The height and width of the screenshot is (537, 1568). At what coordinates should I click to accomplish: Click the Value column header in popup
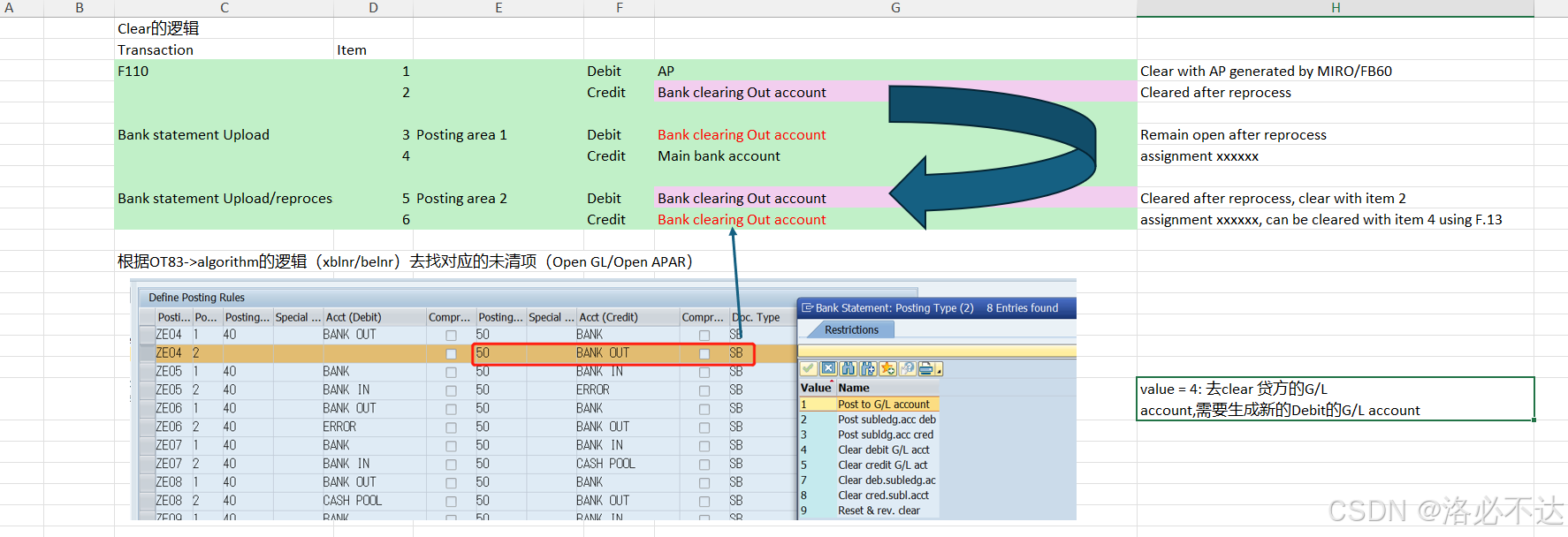point(816,388)
